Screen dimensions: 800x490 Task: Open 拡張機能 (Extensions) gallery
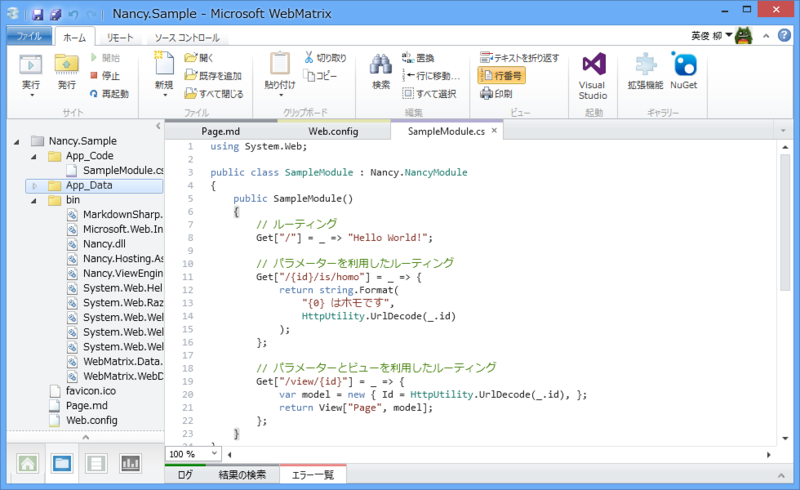click(645, 71)
